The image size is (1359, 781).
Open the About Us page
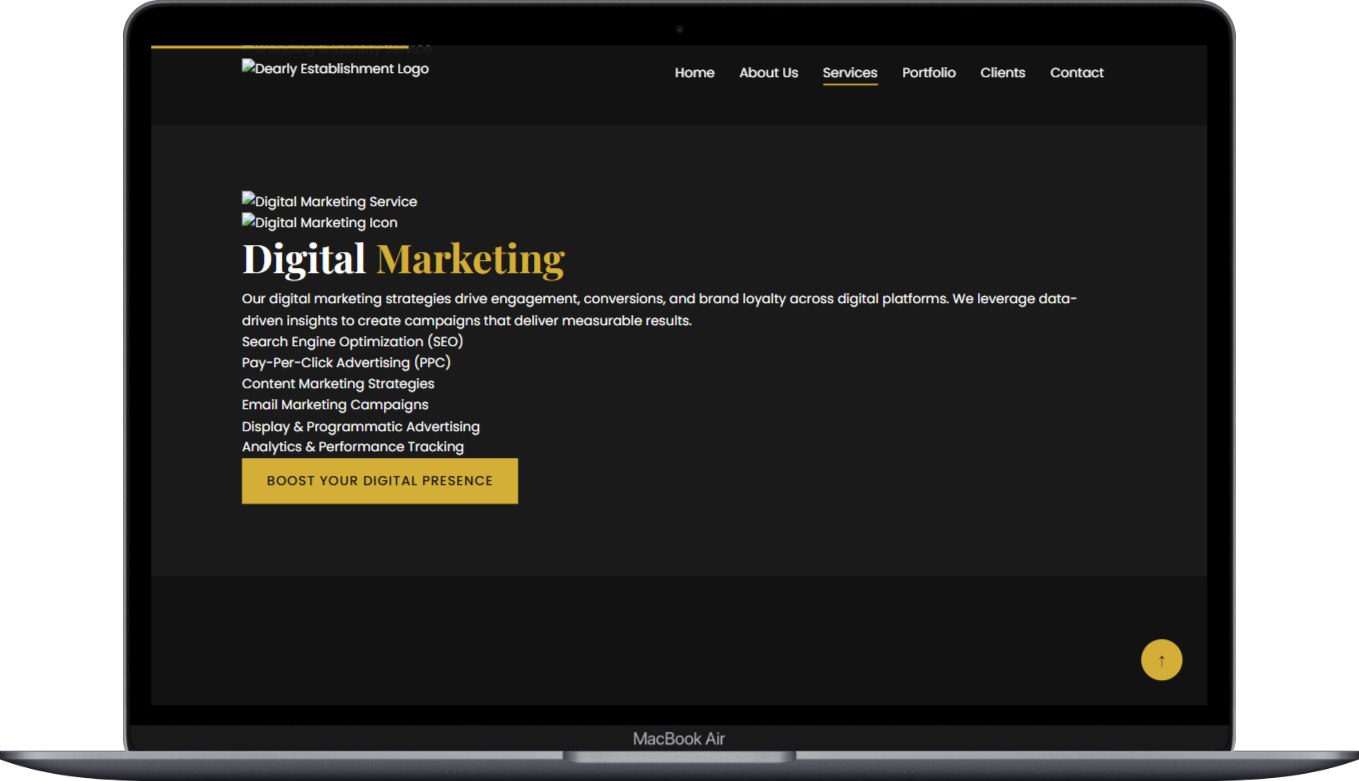(768, 73)
